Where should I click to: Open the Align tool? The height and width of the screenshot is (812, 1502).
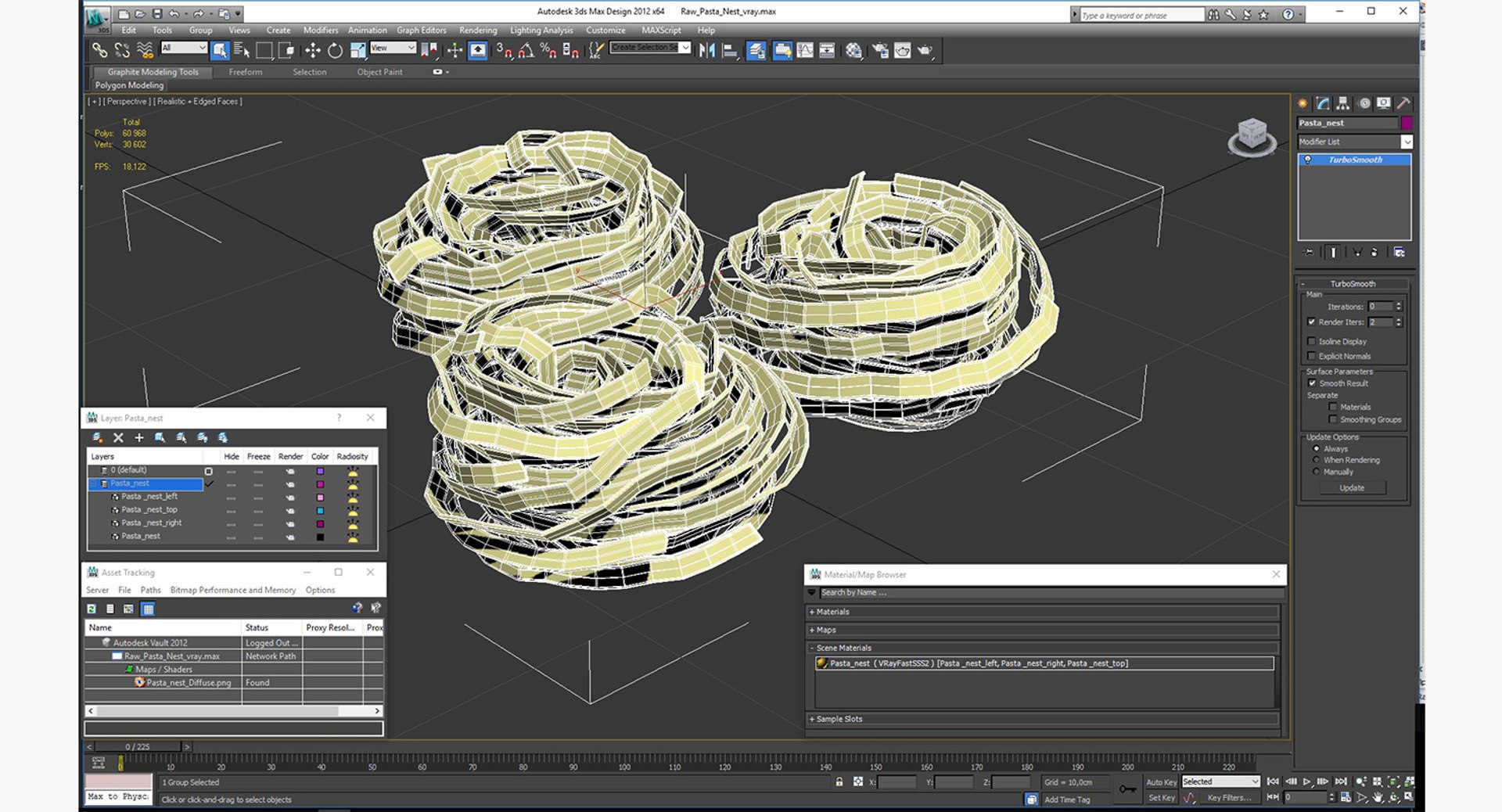[730, 51]
